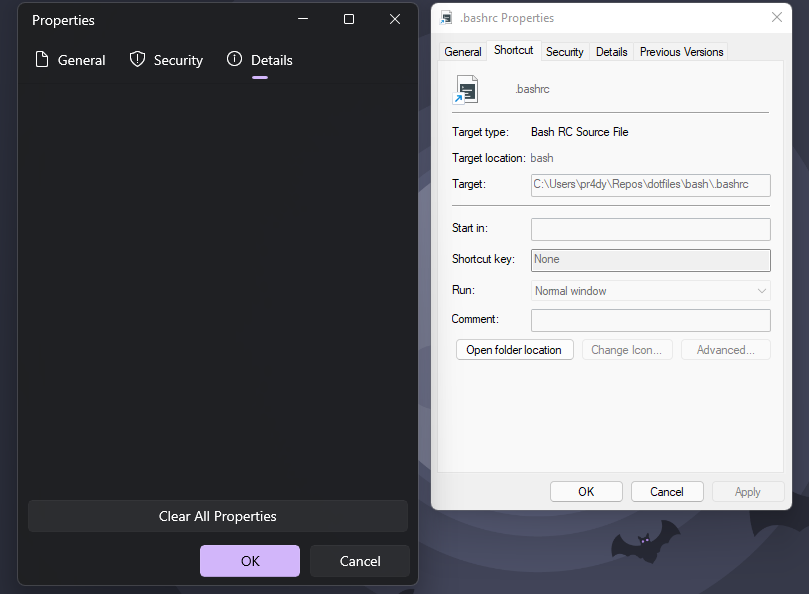Close the .bashrc Properties dialog
809x594 pixels.
[776, 18]
